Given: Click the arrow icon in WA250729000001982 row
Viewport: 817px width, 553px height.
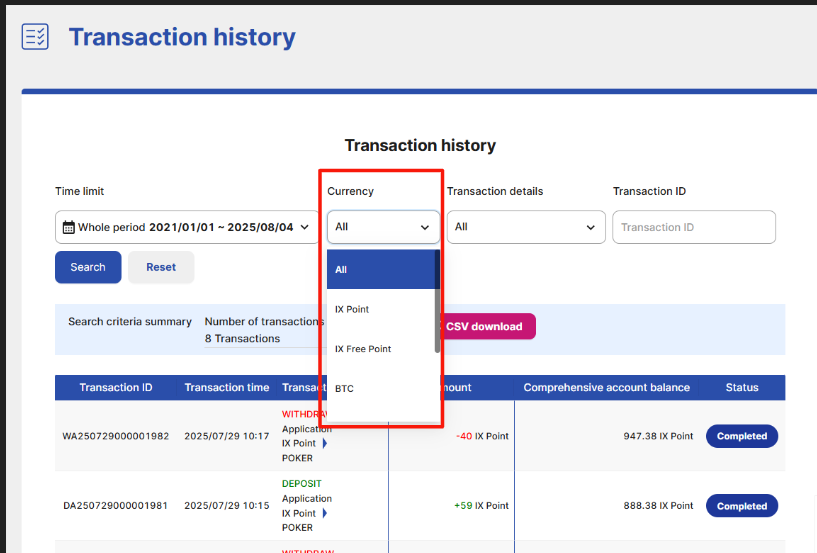Looking at the screenshot, I should coord(325,444).
